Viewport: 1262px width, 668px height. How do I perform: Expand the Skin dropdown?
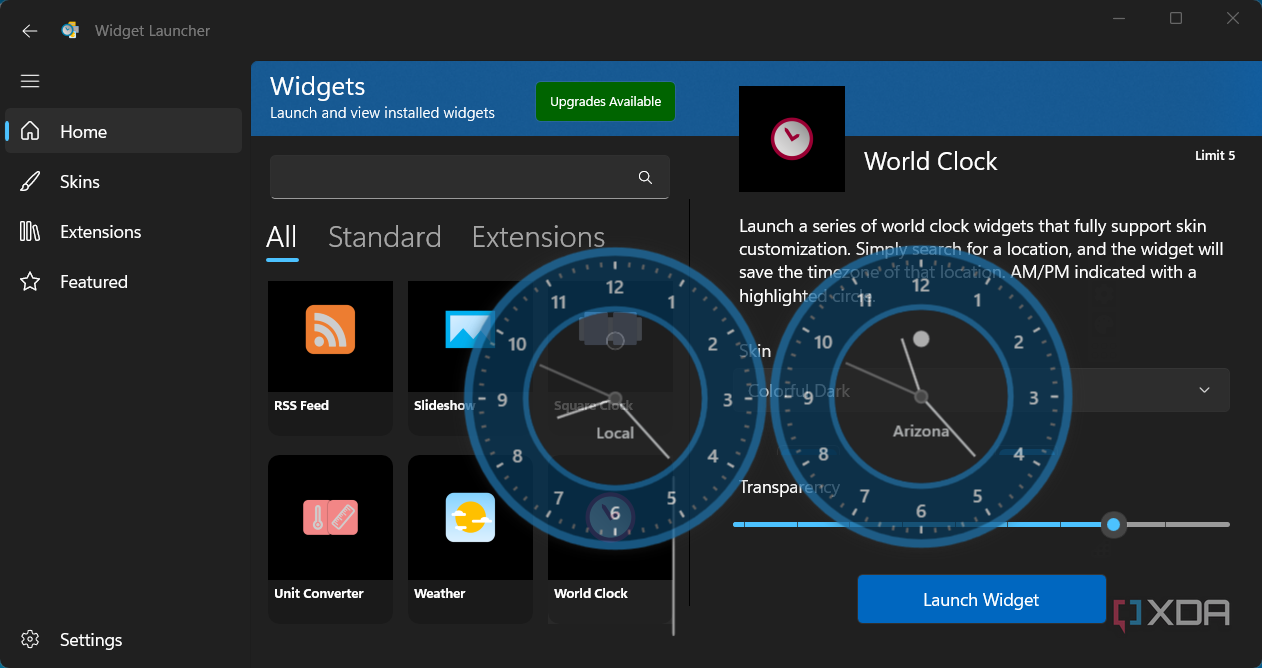coord(1203,390)
